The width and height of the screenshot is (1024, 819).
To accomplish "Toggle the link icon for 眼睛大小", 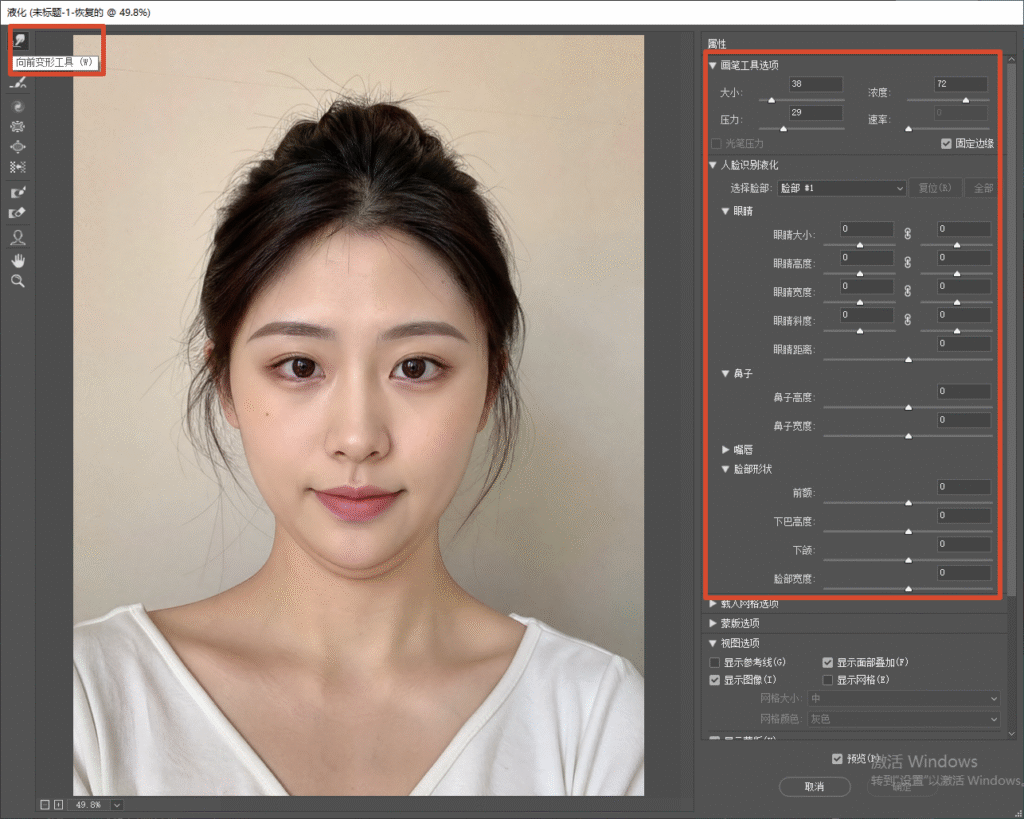I will (x=907, y=234).
